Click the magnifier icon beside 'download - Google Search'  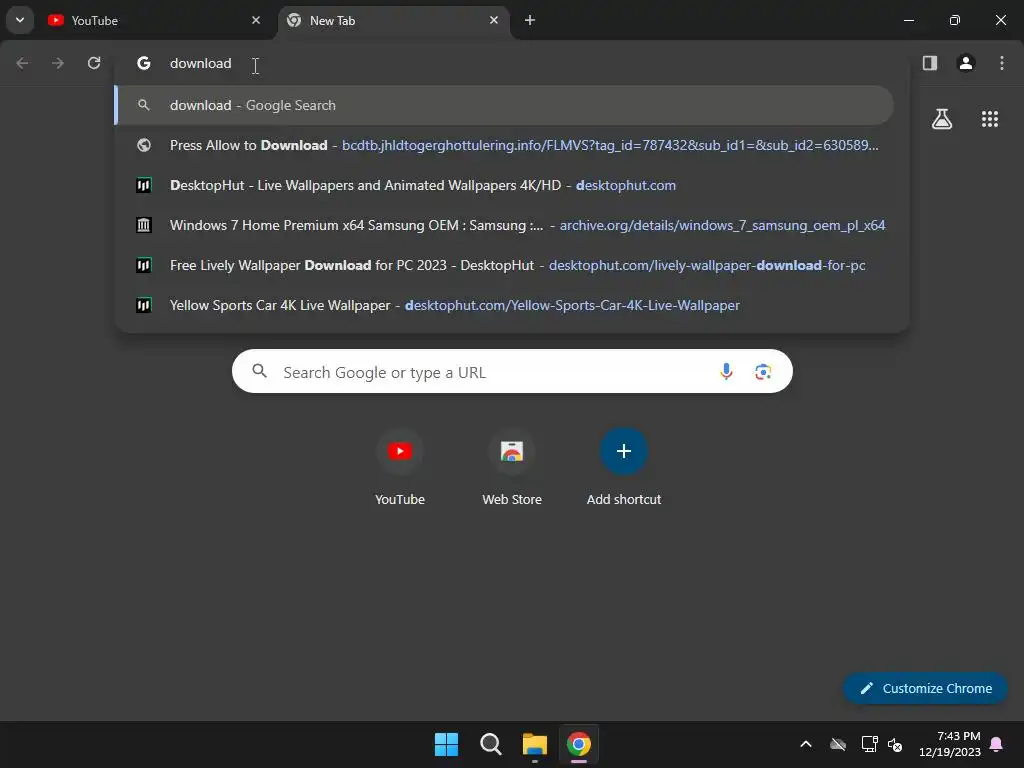[144, 105]
